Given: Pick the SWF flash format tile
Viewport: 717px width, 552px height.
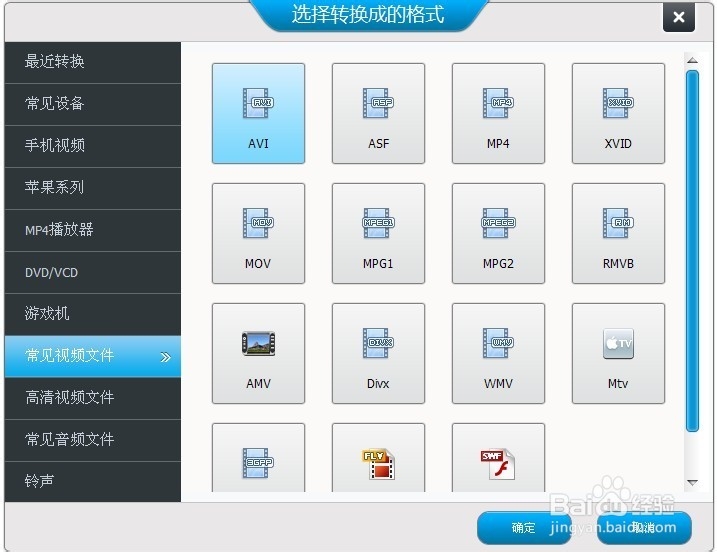Looking at the screenshot, I should pos(498,458).
